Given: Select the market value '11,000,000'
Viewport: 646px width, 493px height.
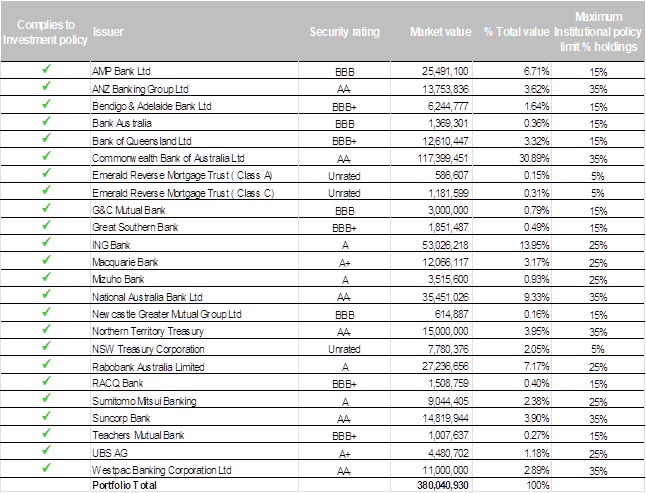Looking at the screenshot, I should (445, 470).
